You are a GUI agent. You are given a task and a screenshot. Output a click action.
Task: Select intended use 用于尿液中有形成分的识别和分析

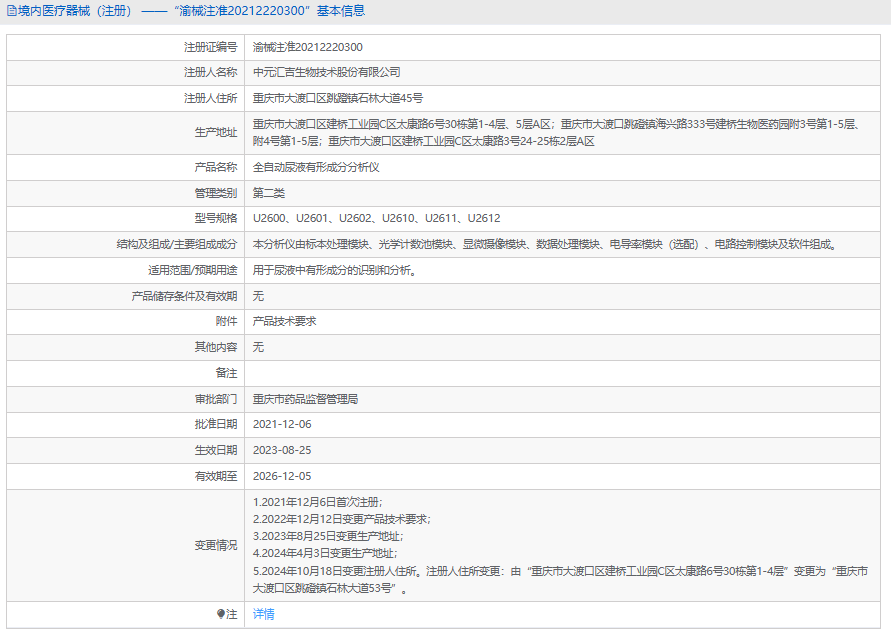[x=336, y=270]
